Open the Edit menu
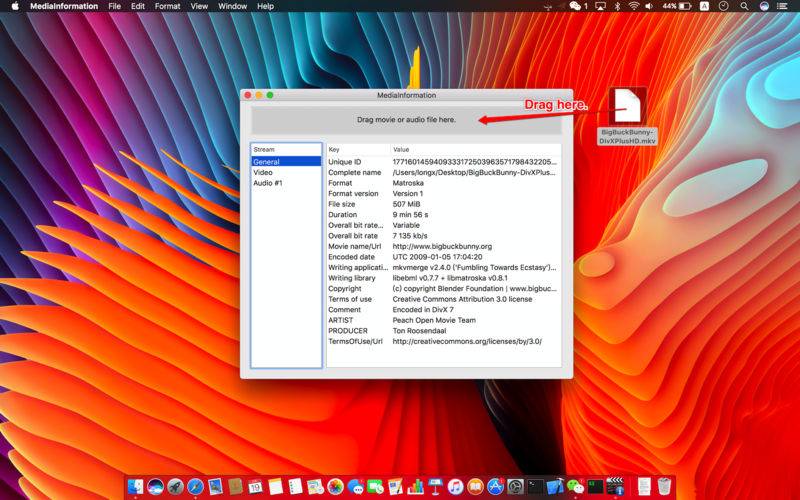The image size is (800, 500). click(x=138, y=6)
